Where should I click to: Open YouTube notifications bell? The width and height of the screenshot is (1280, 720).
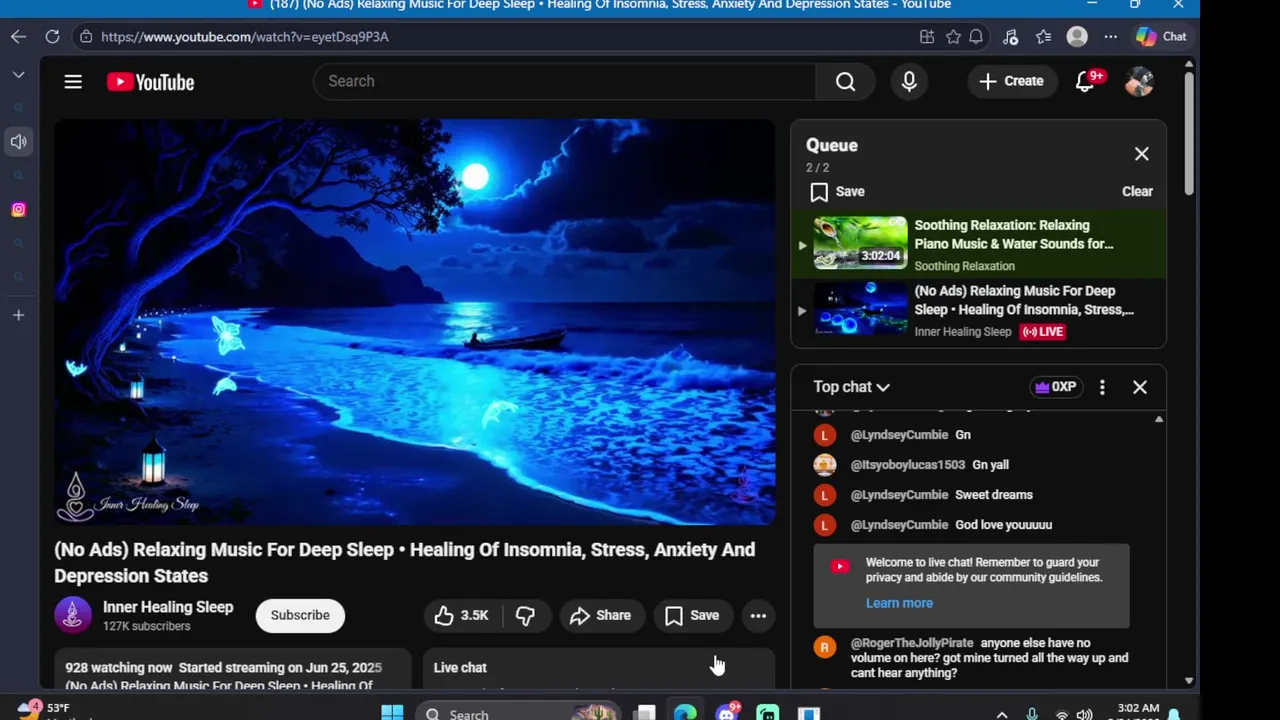(x=1086, y=81)
